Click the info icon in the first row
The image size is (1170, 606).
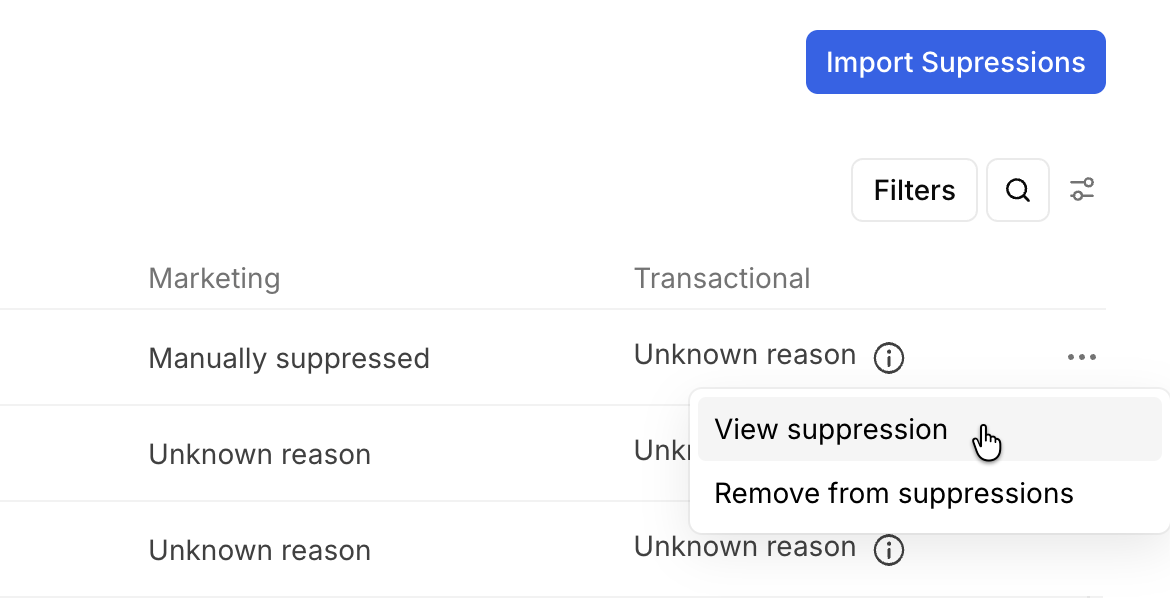pos(889,357)
